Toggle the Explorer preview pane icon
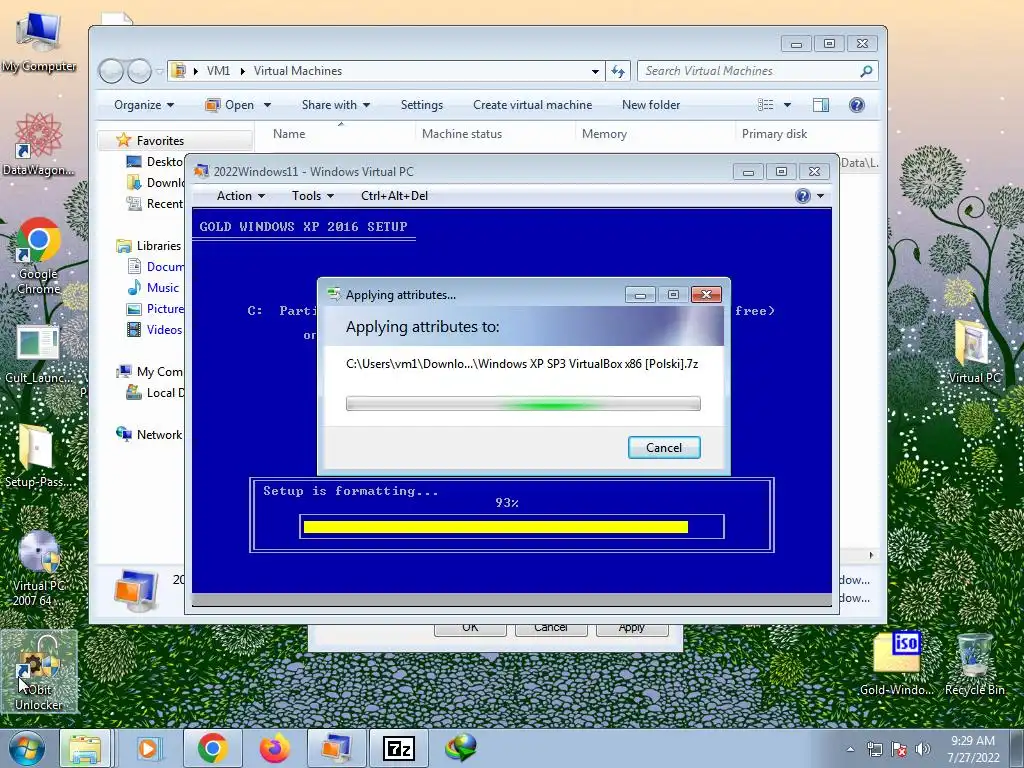1024x768 pixels. pos(821,105)
